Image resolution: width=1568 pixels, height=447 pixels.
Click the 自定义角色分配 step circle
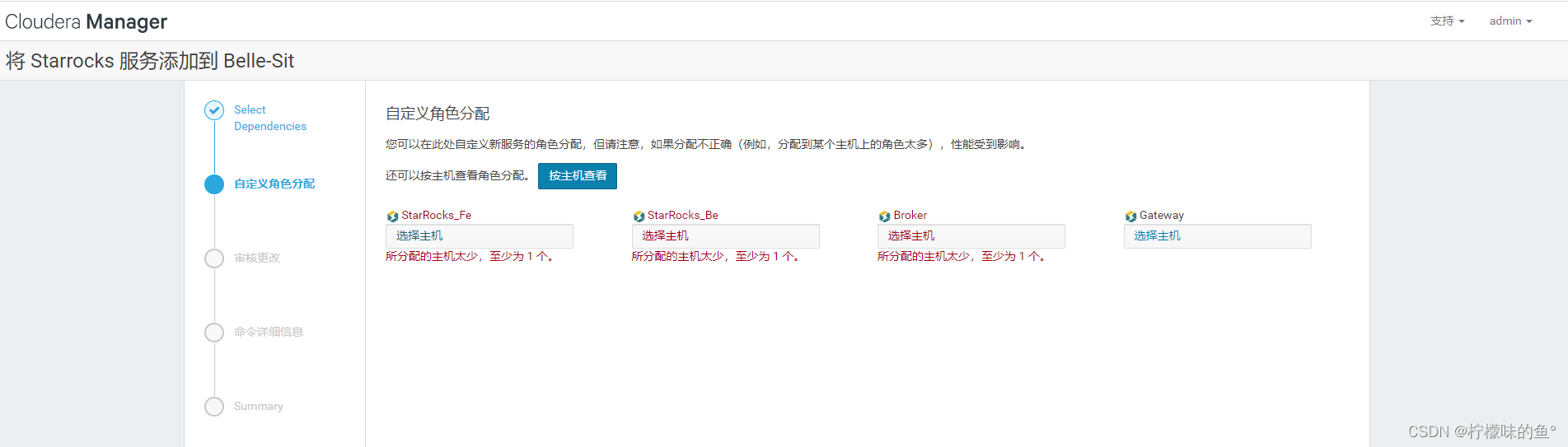214,184
